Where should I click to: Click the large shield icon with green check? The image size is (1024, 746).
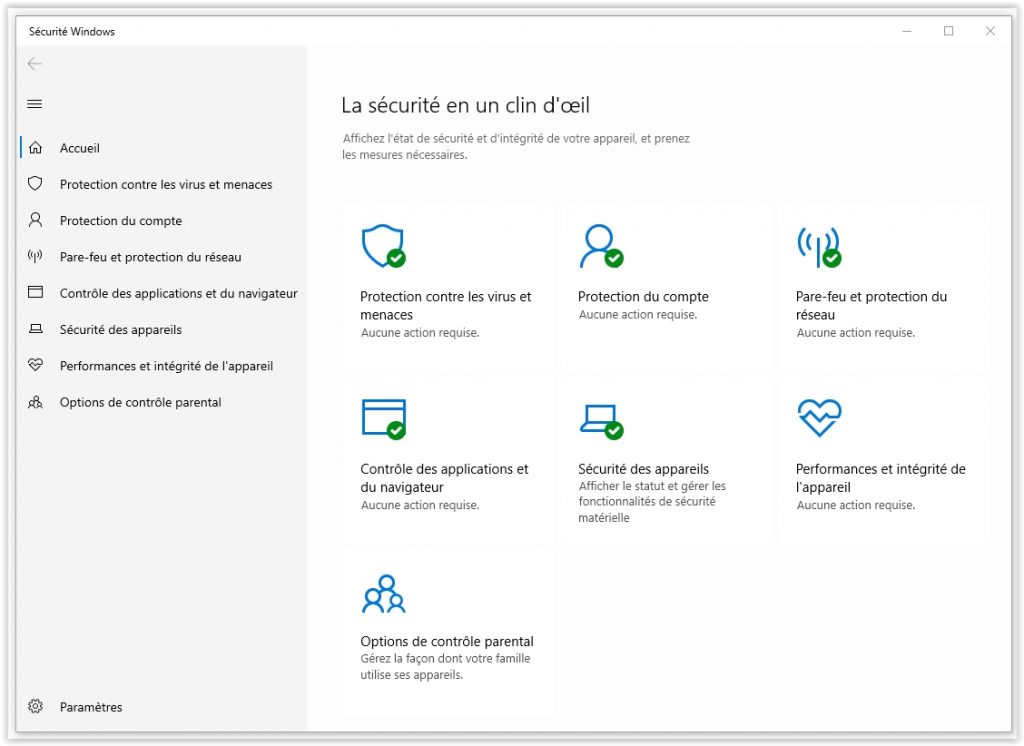[x=384, y=246]
